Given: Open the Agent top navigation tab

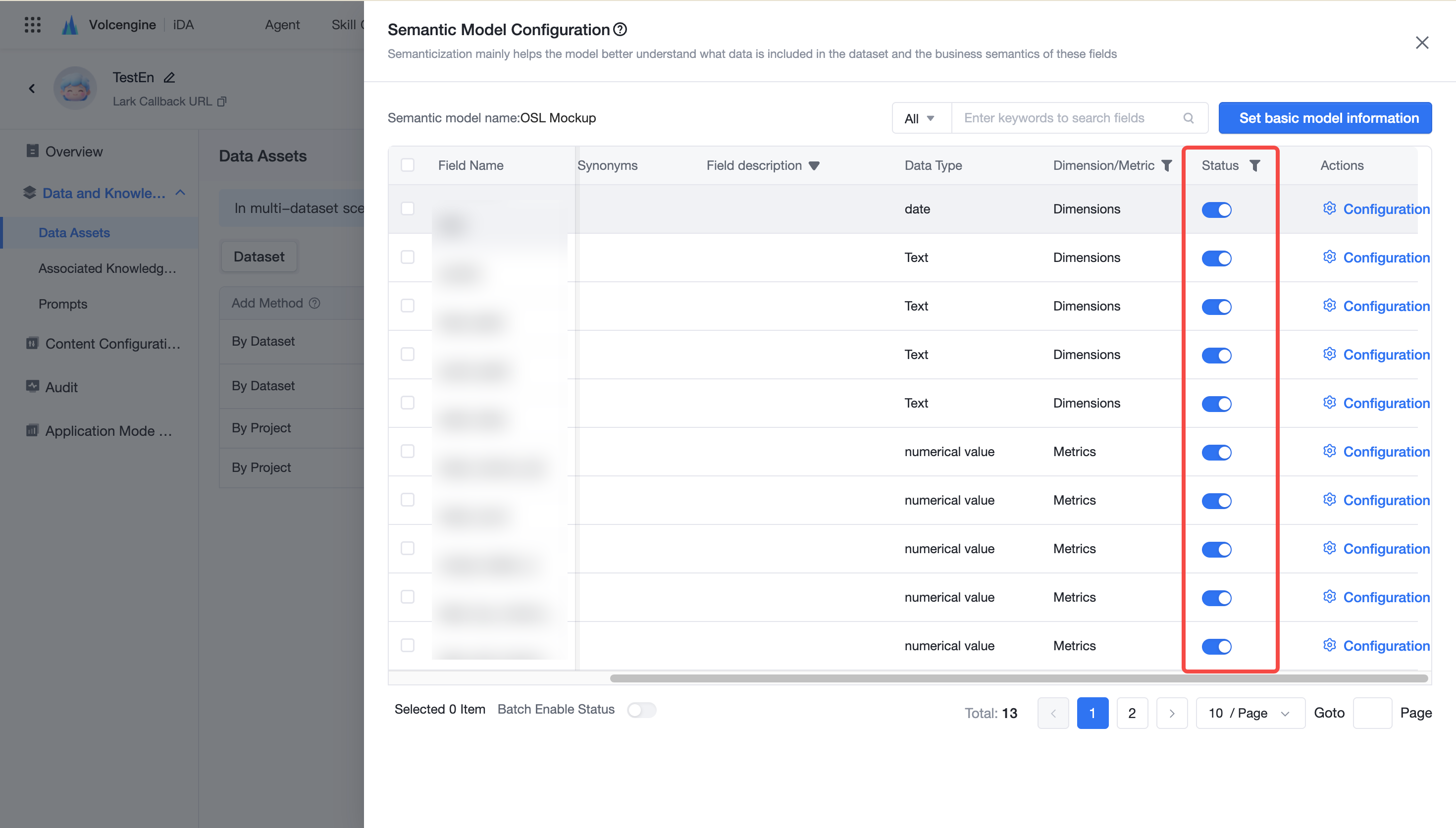Looking at the screenshot, I should [282, 24].
